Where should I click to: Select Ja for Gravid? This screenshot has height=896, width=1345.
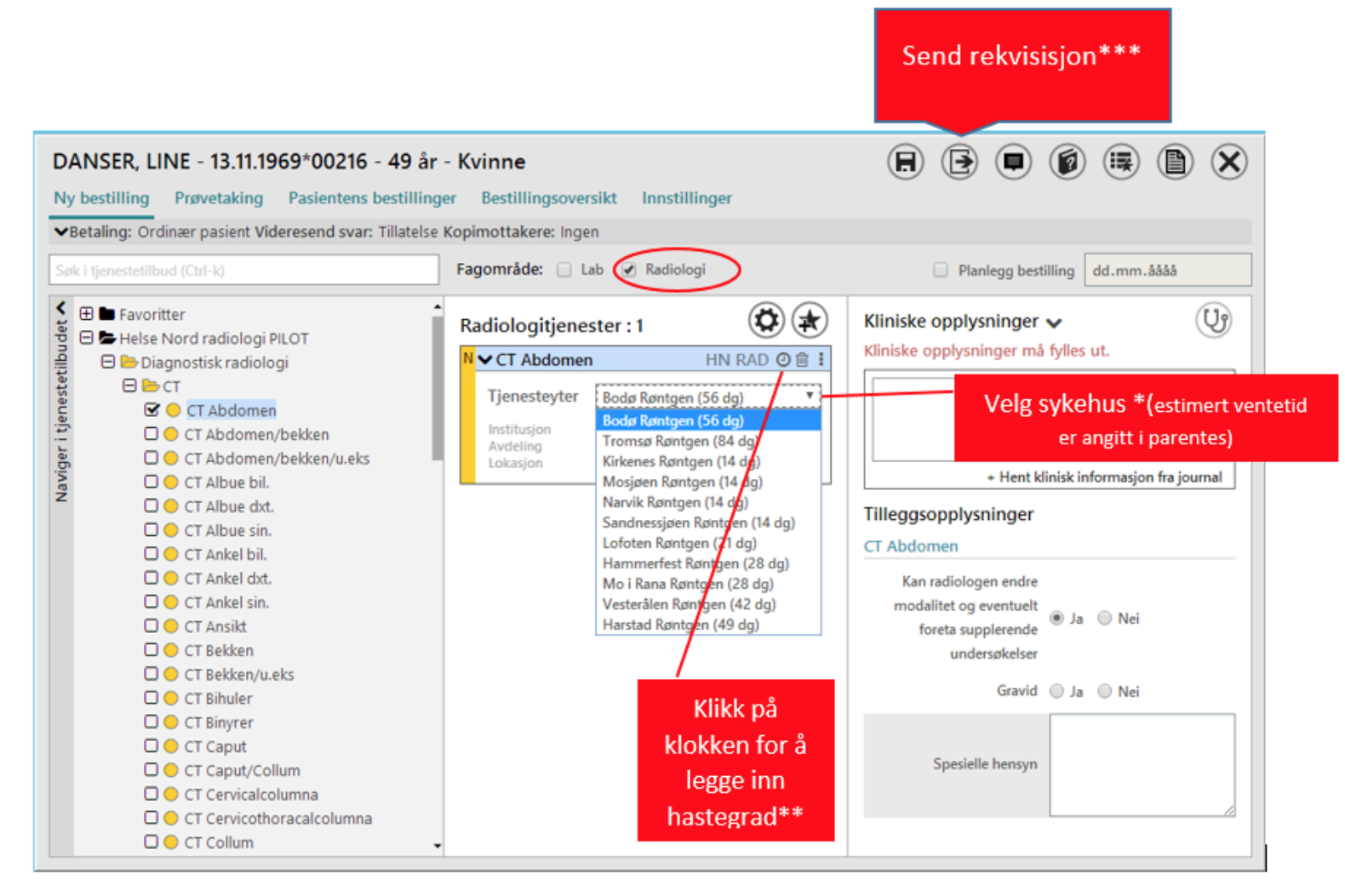[1056, 691]
